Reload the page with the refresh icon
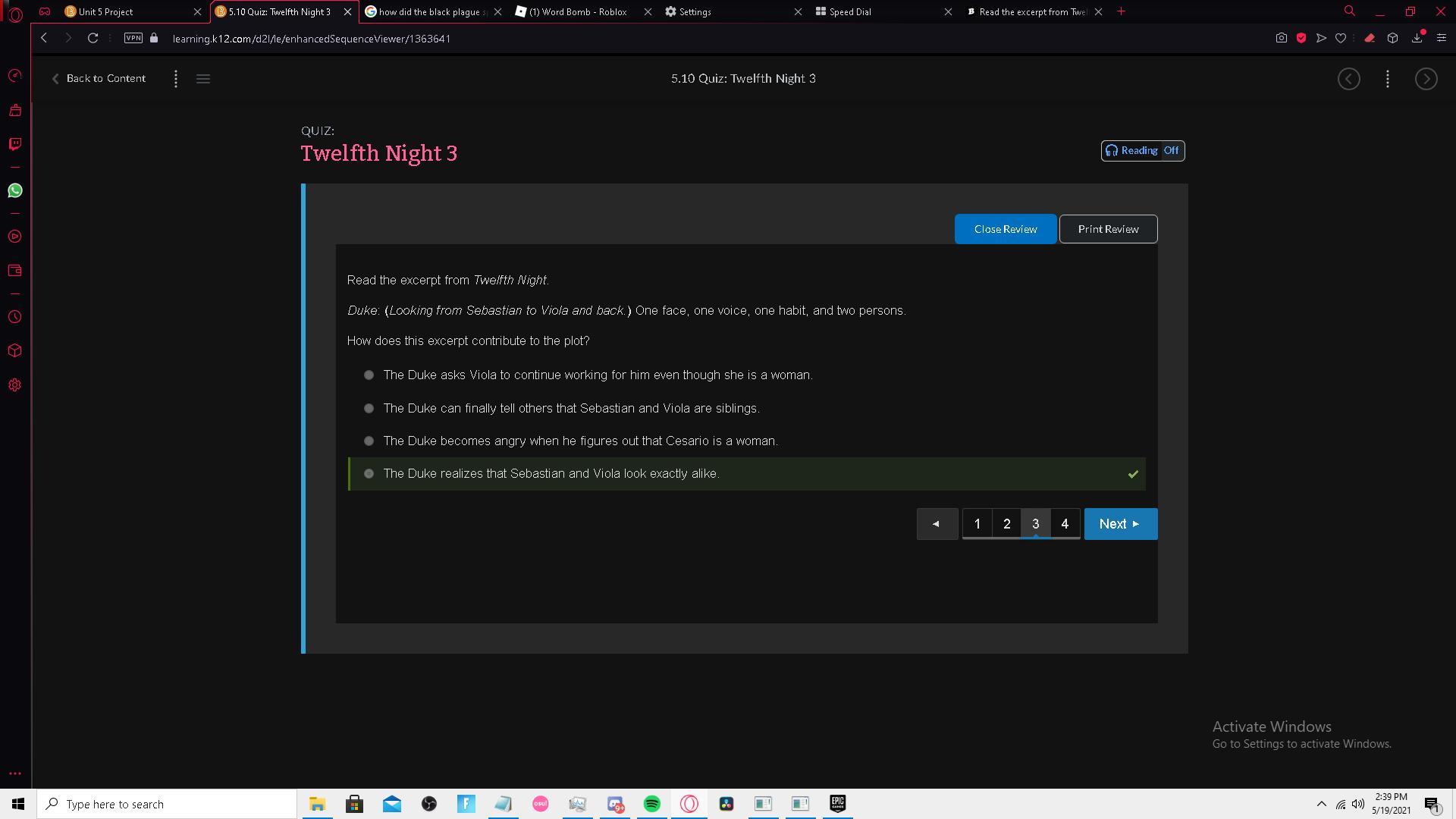1456x819 pixels. [93, 38]
